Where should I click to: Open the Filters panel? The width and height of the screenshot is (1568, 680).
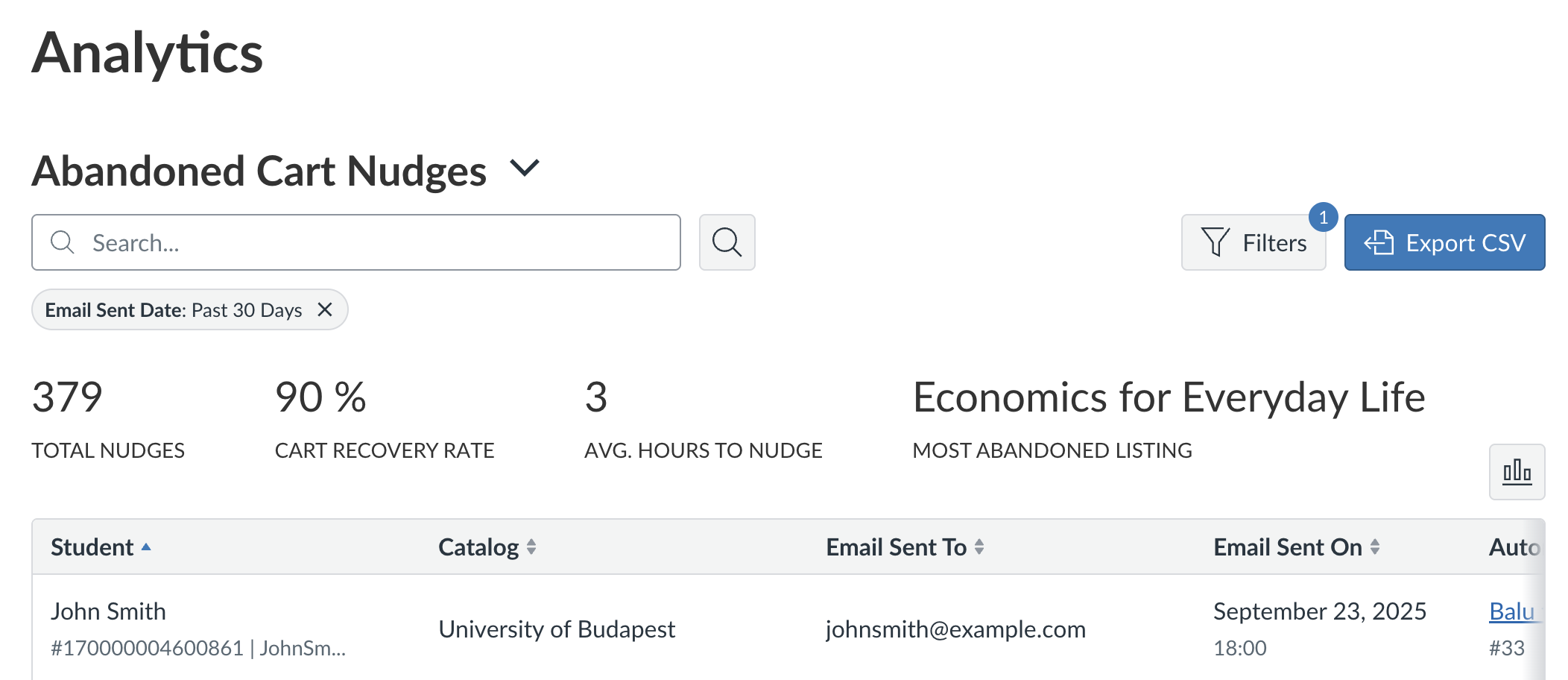1253,242
